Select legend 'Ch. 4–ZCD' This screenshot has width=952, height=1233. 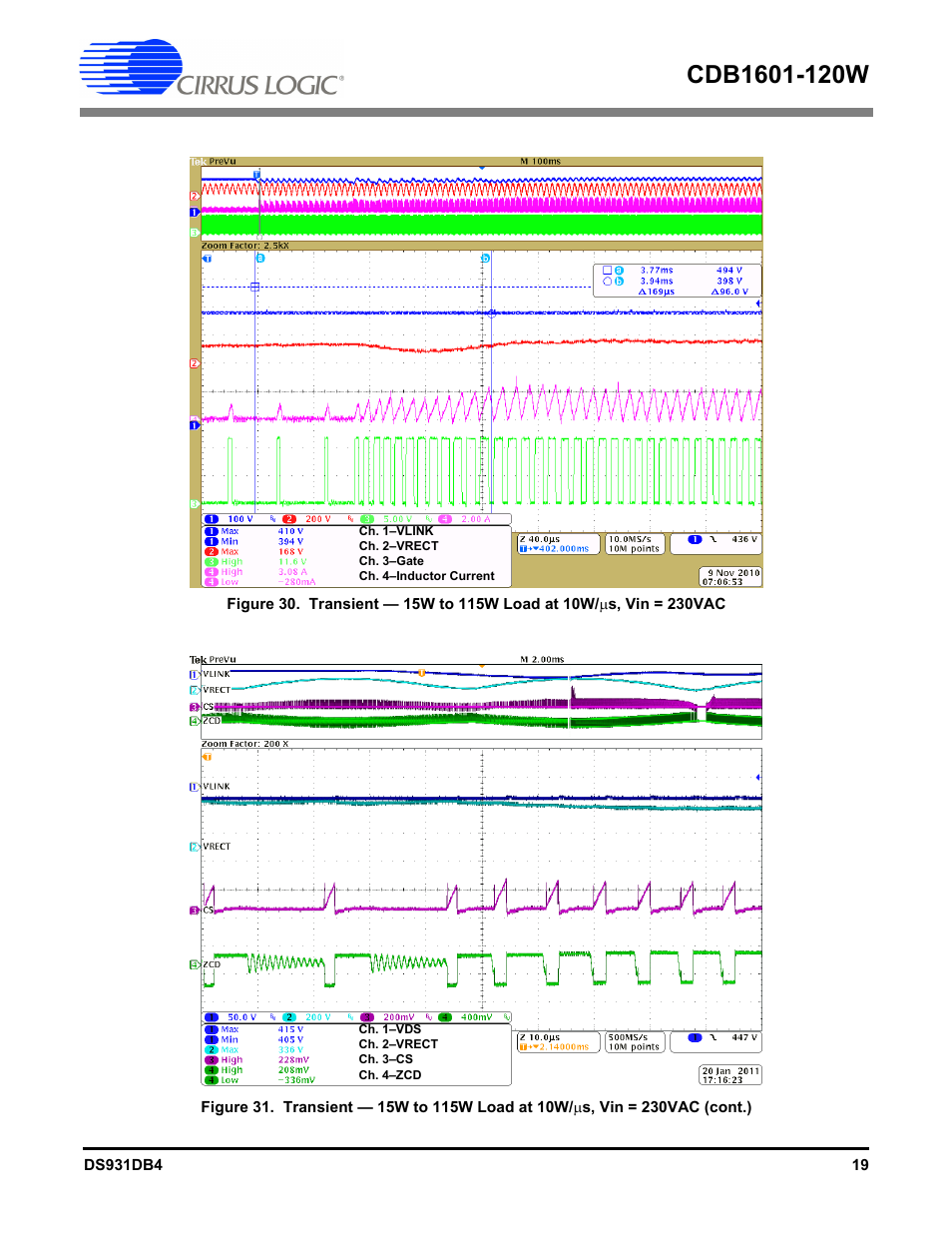390,1075
